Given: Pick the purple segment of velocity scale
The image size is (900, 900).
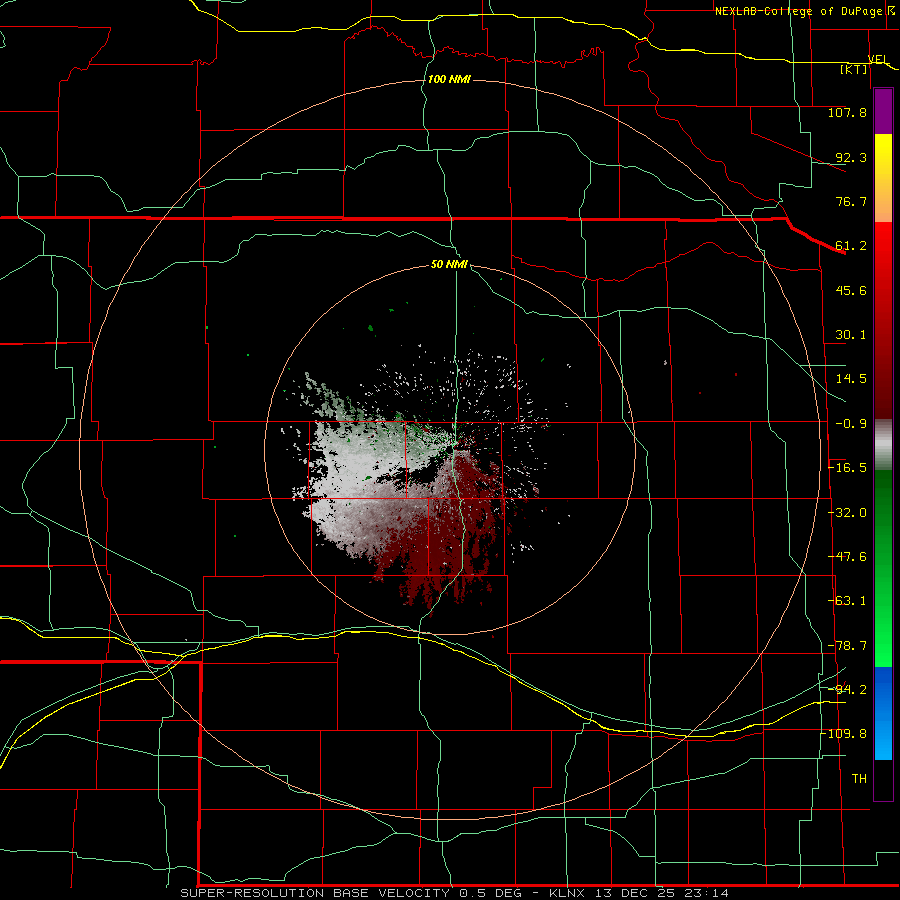Looking at the screenshot, I should [x=883, y=111].
